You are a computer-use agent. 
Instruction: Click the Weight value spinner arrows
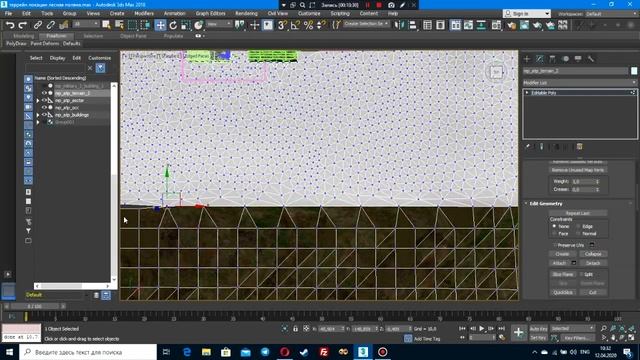point(598,182)
